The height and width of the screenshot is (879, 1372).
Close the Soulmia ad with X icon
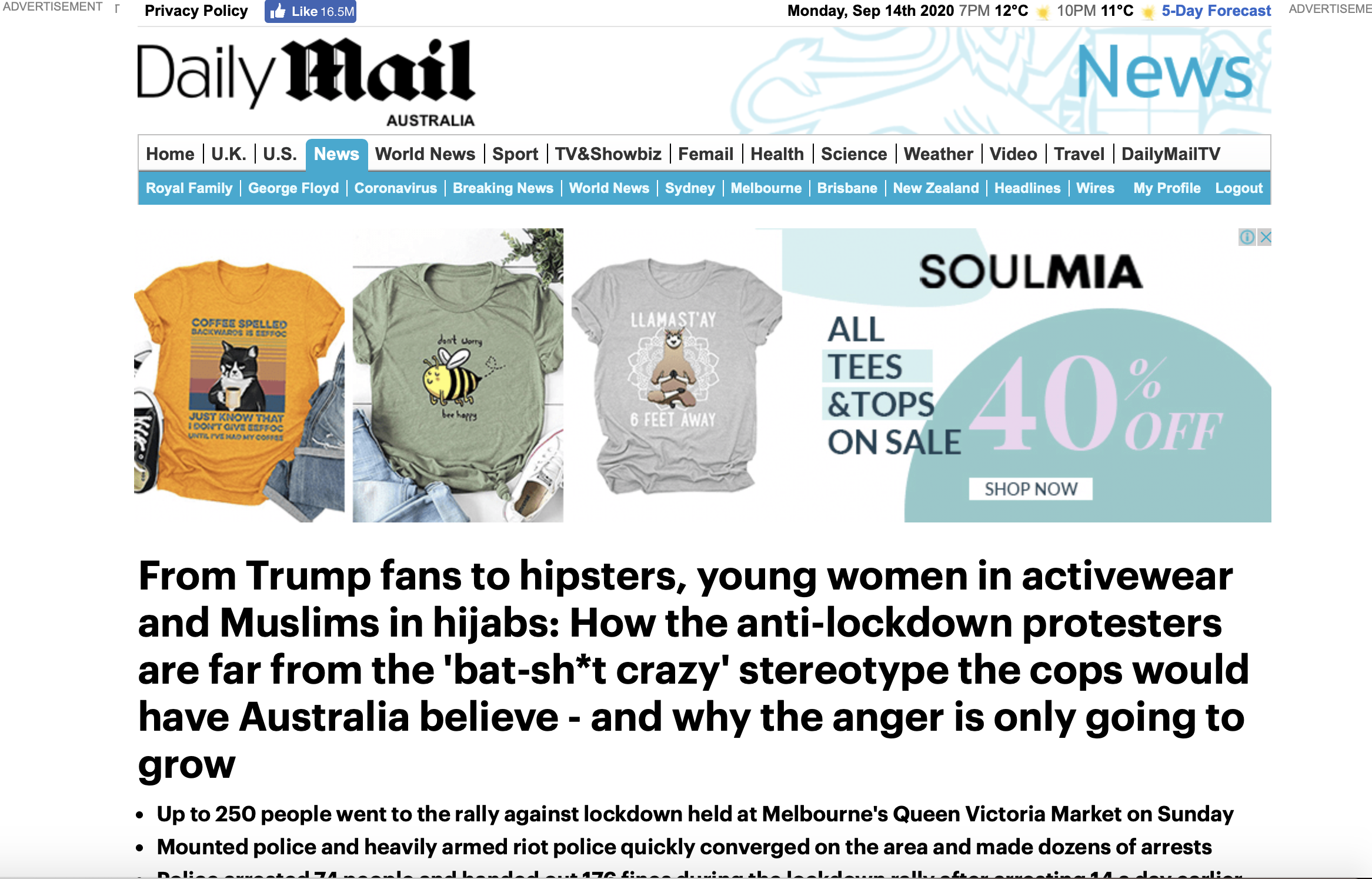[x=1264, y=237]
